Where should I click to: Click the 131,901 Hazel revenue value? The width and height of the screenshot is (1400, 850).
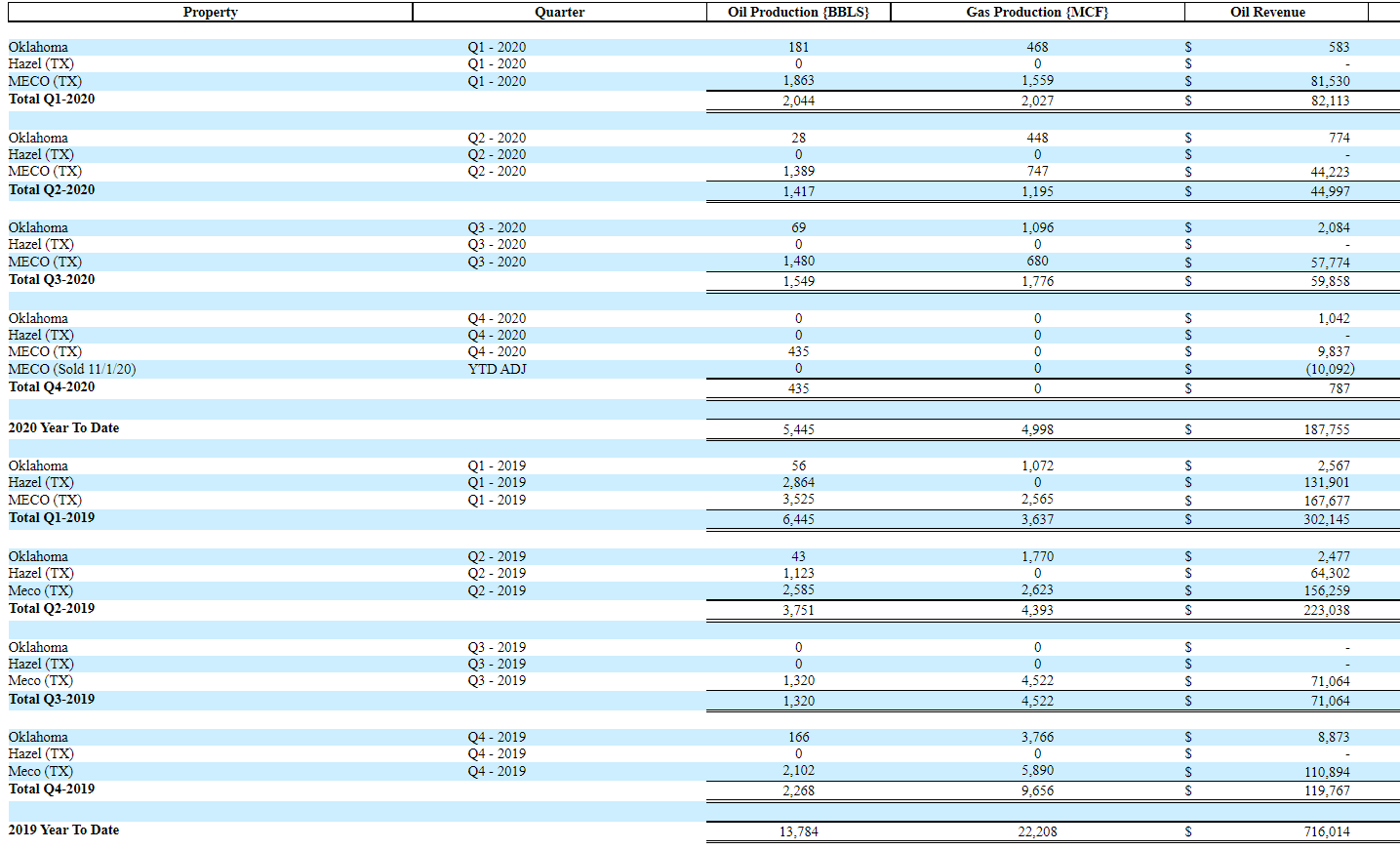click(1327, 482)
